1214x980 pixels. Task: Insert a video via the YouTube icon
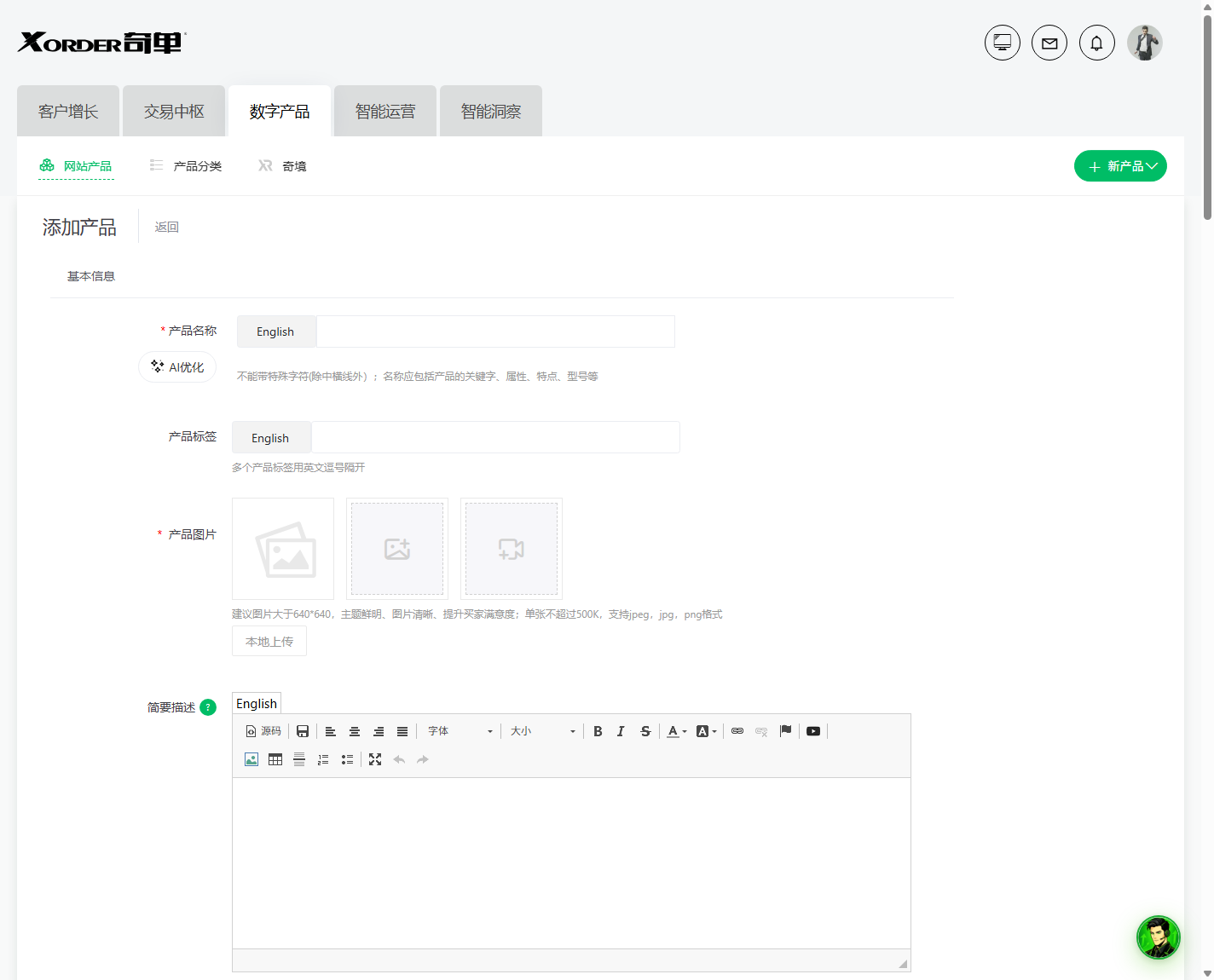(813, 731)
